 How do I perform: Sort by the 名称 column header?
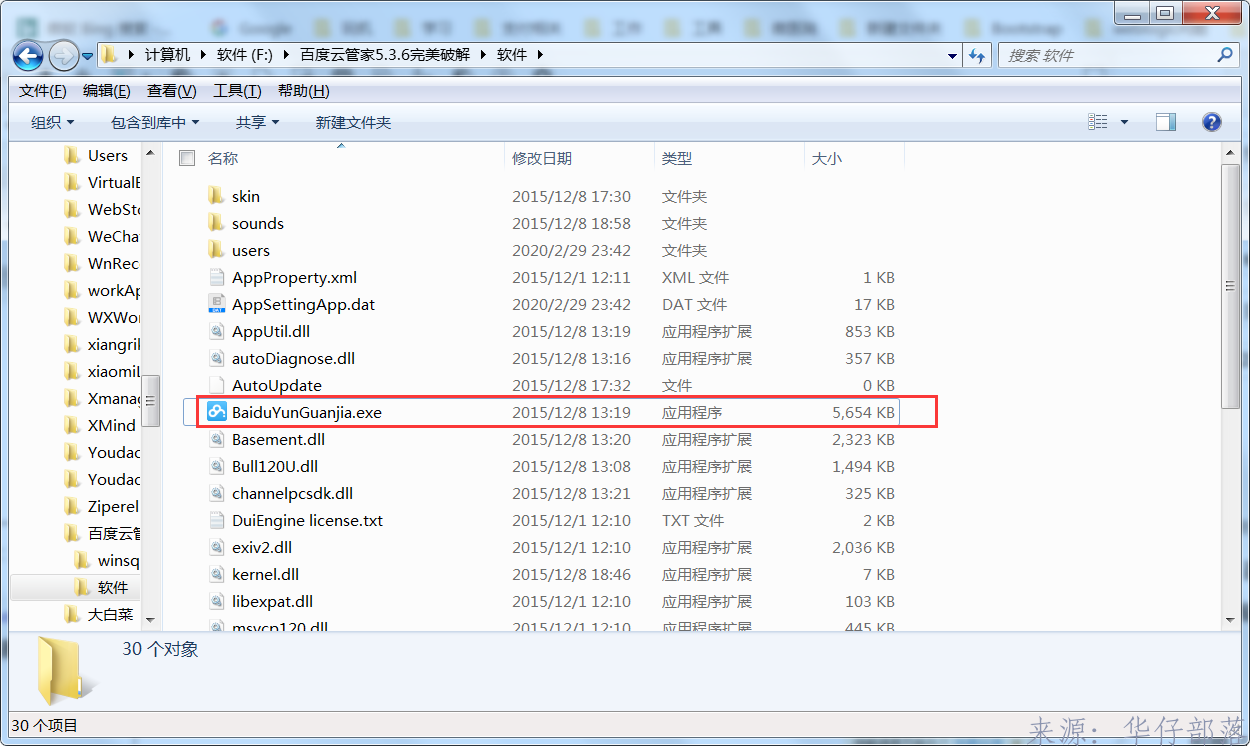(222, 158)
